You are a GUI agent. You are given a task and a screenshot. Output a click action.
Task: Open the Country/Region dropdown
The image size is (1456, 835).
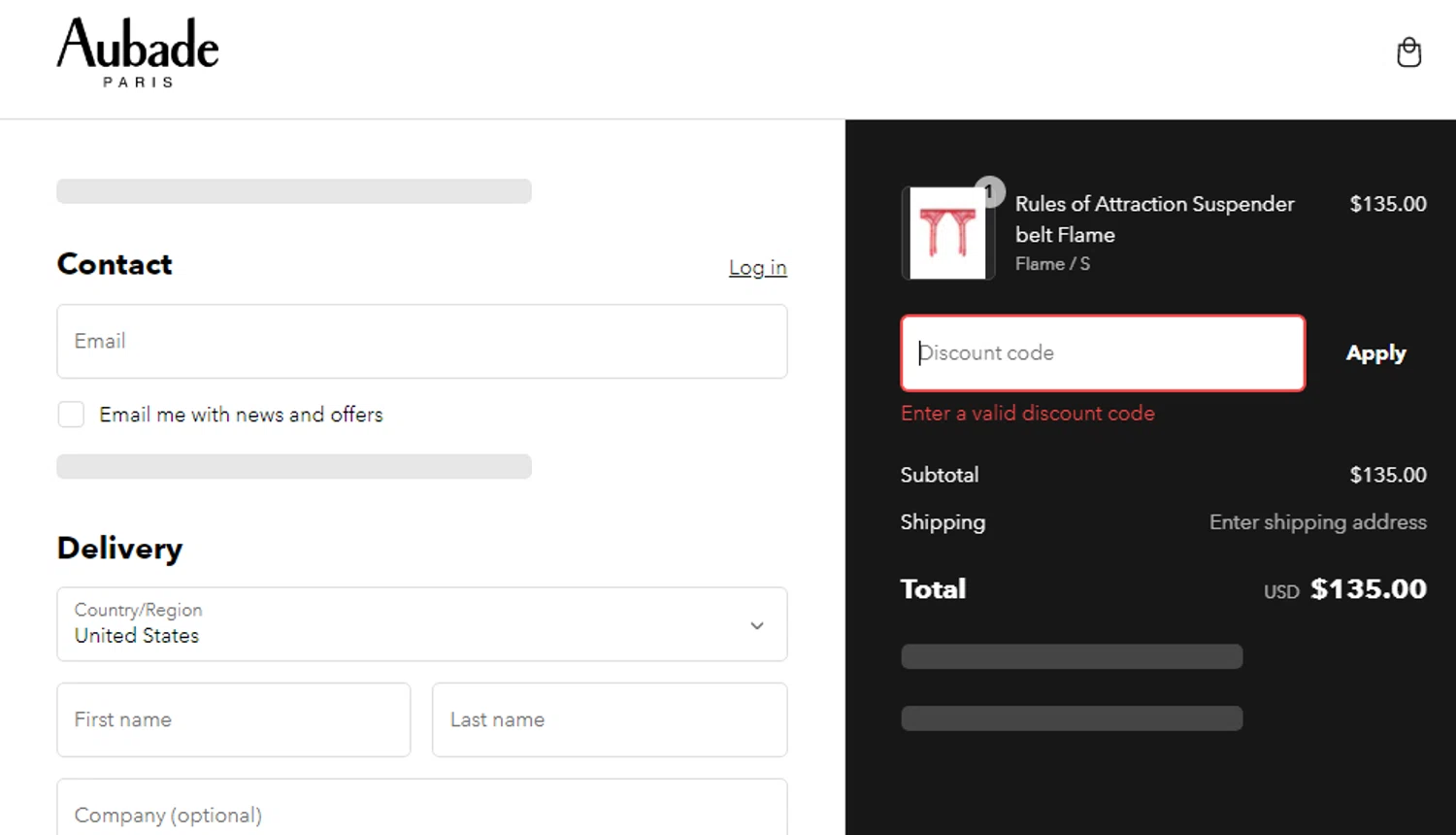pyautogui.click(x=422, y=623)
